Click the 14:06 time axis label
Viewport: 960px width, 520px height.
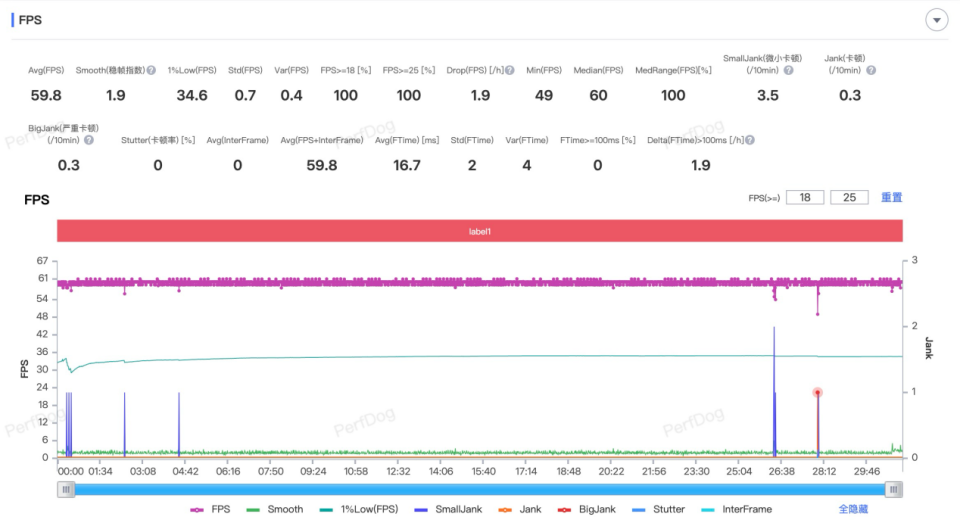click(x=441, y=472)
